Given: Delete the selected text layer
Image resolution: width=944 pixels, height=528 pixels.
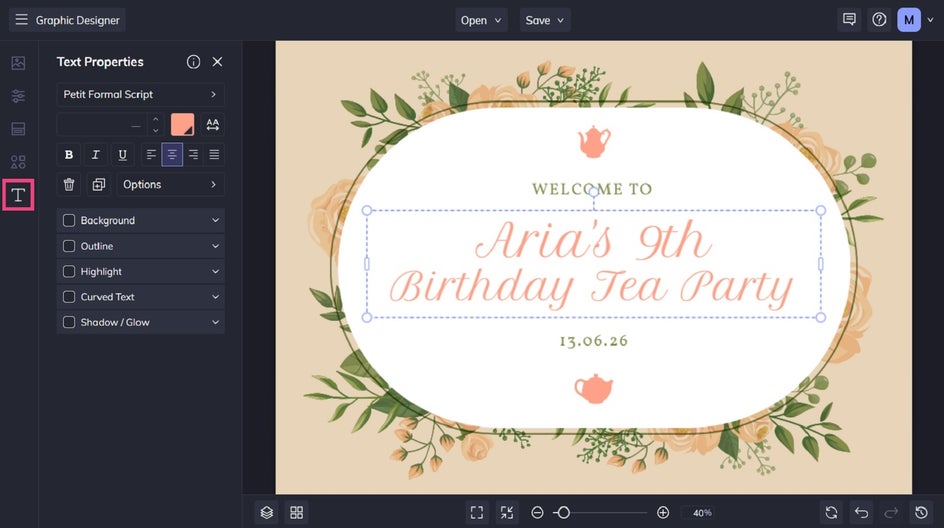Looking at the screenshot, I should [69, 184].
